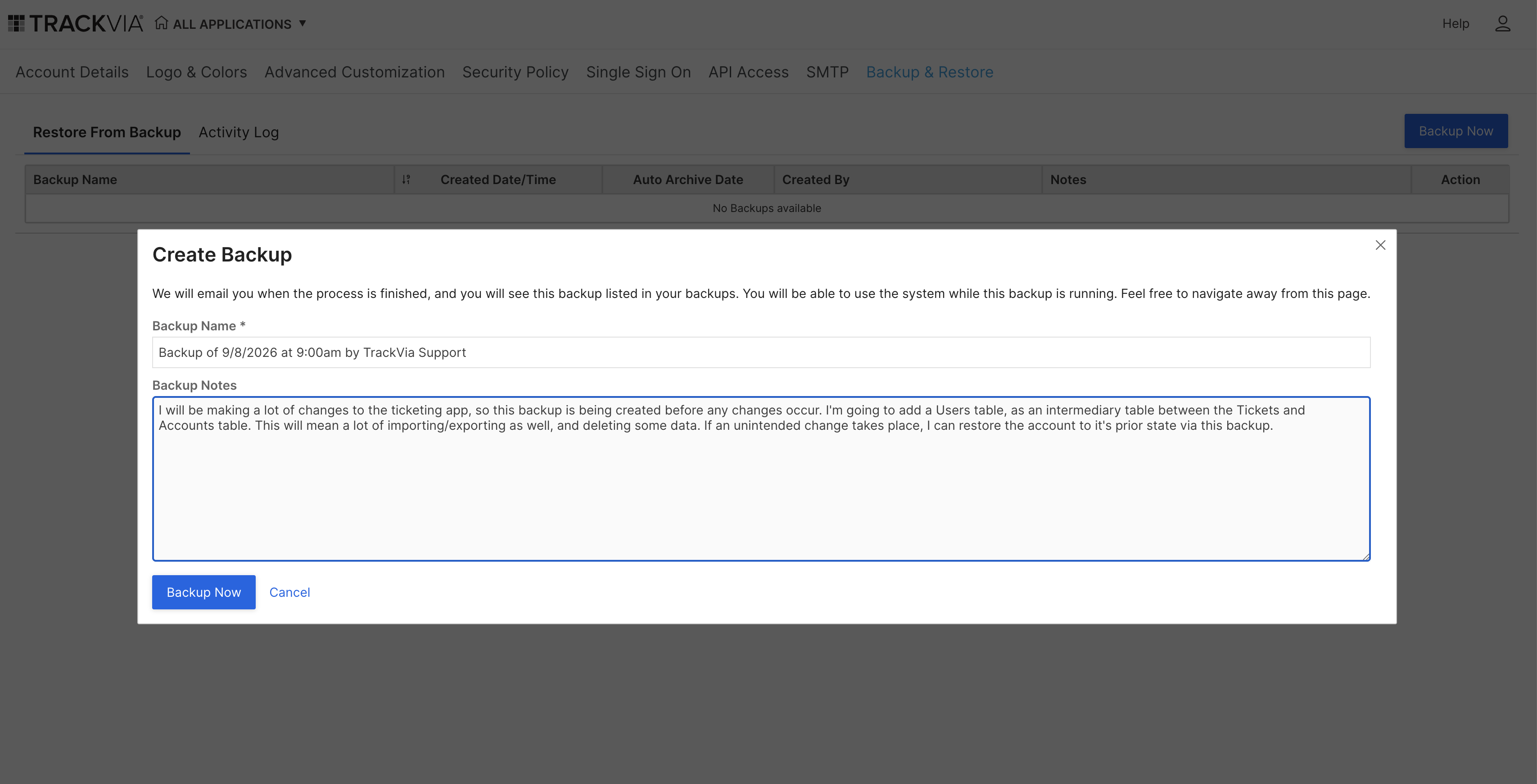Click the sort icon next to Created Date/Time
The image size is (1537, 784).
point(407,180)
